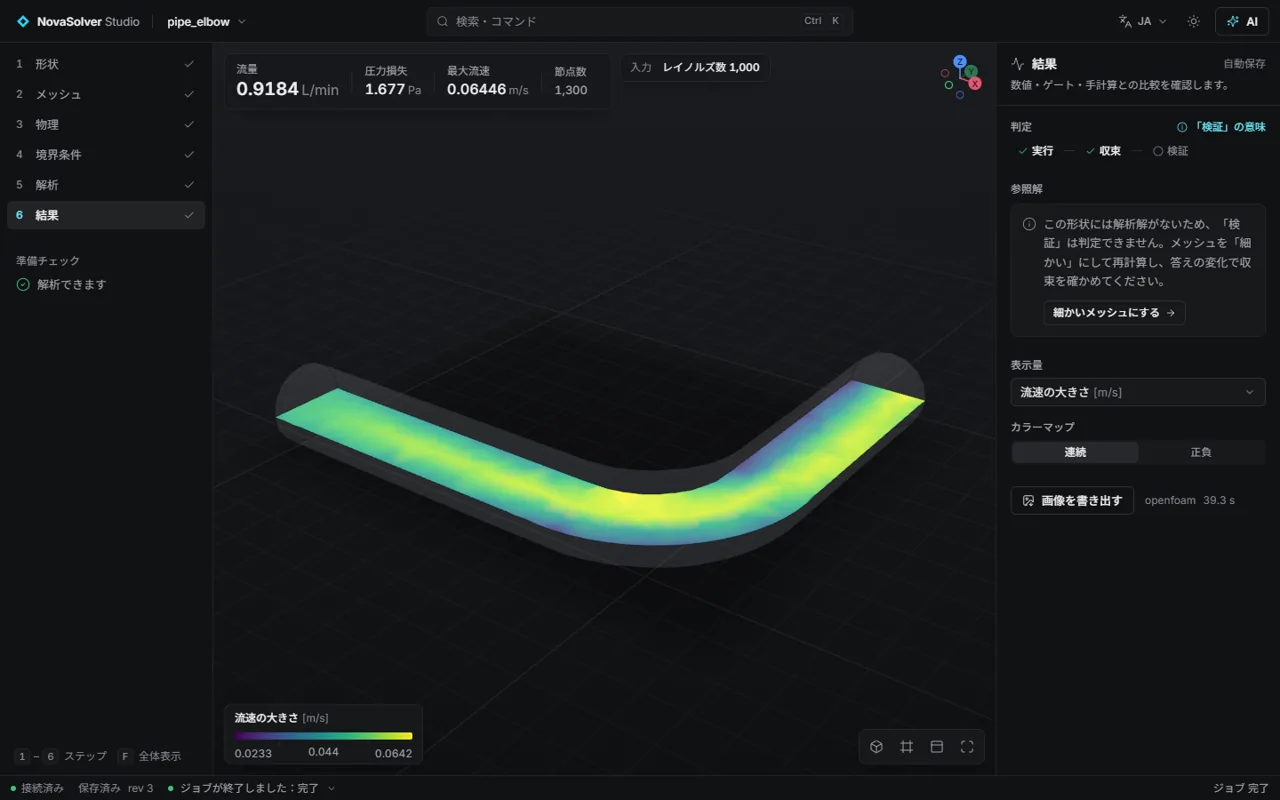1280x800 pixels.
Task: Toggle the grid display icon
Action: point(907,747)
